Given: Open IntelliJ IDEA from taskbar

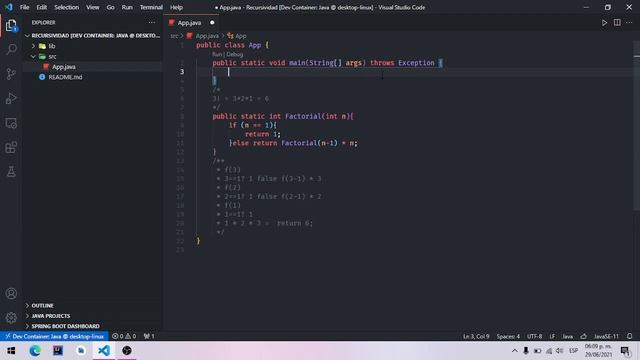Looking at the screenshot, I should coord(58,351).
